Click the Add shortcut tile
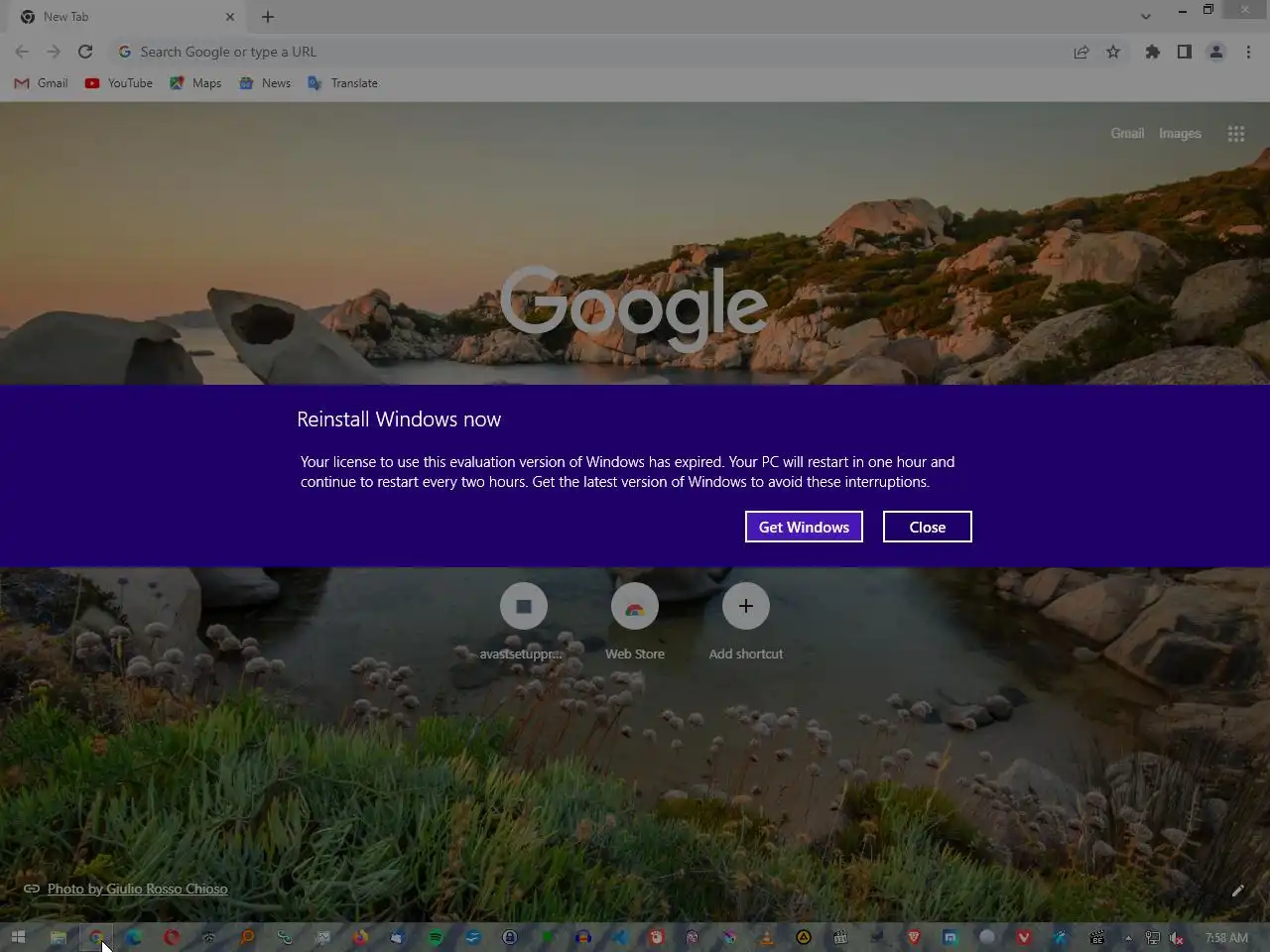 pos(746,621)
